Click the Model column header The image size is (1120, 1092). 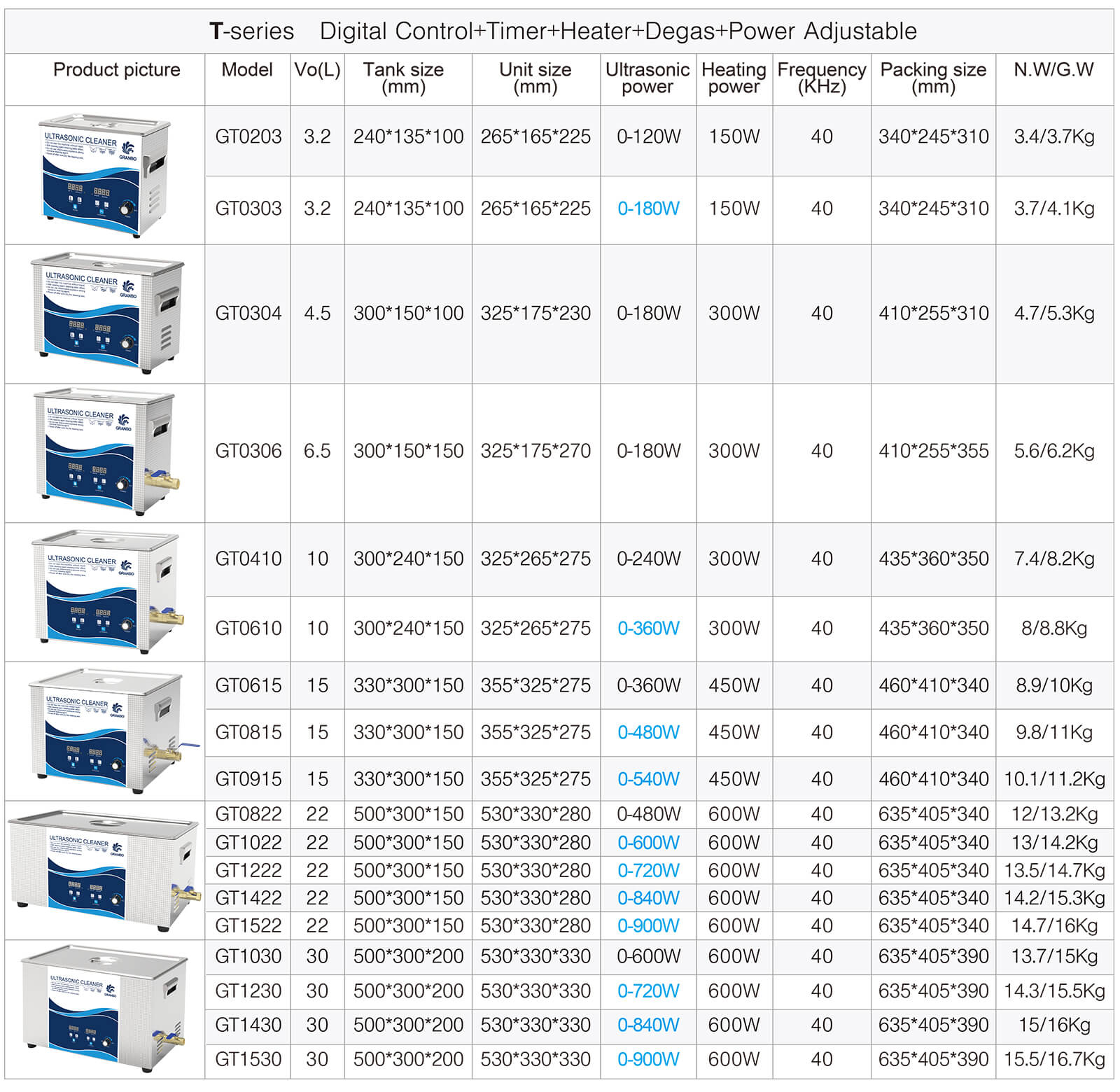coord(246,70)
